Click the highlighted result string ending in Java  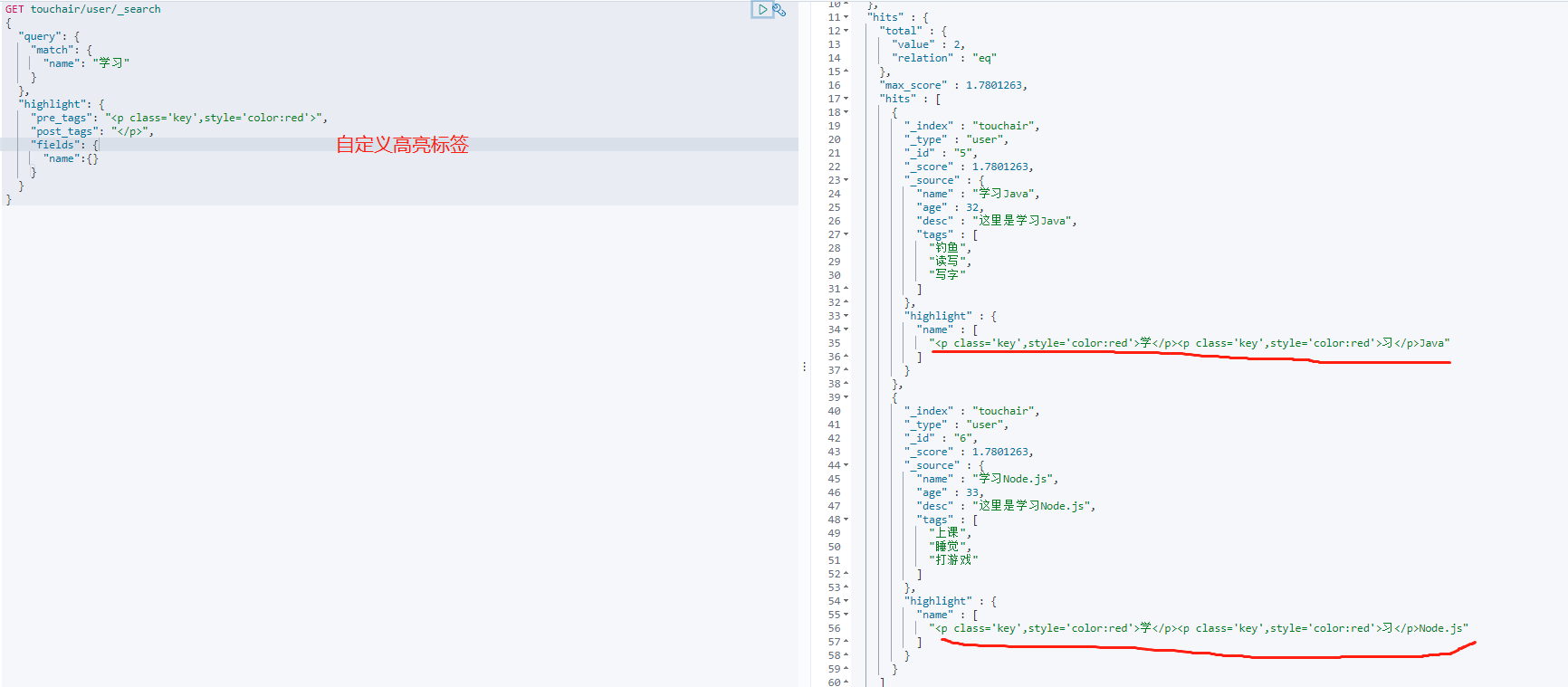click(1190, 343)
